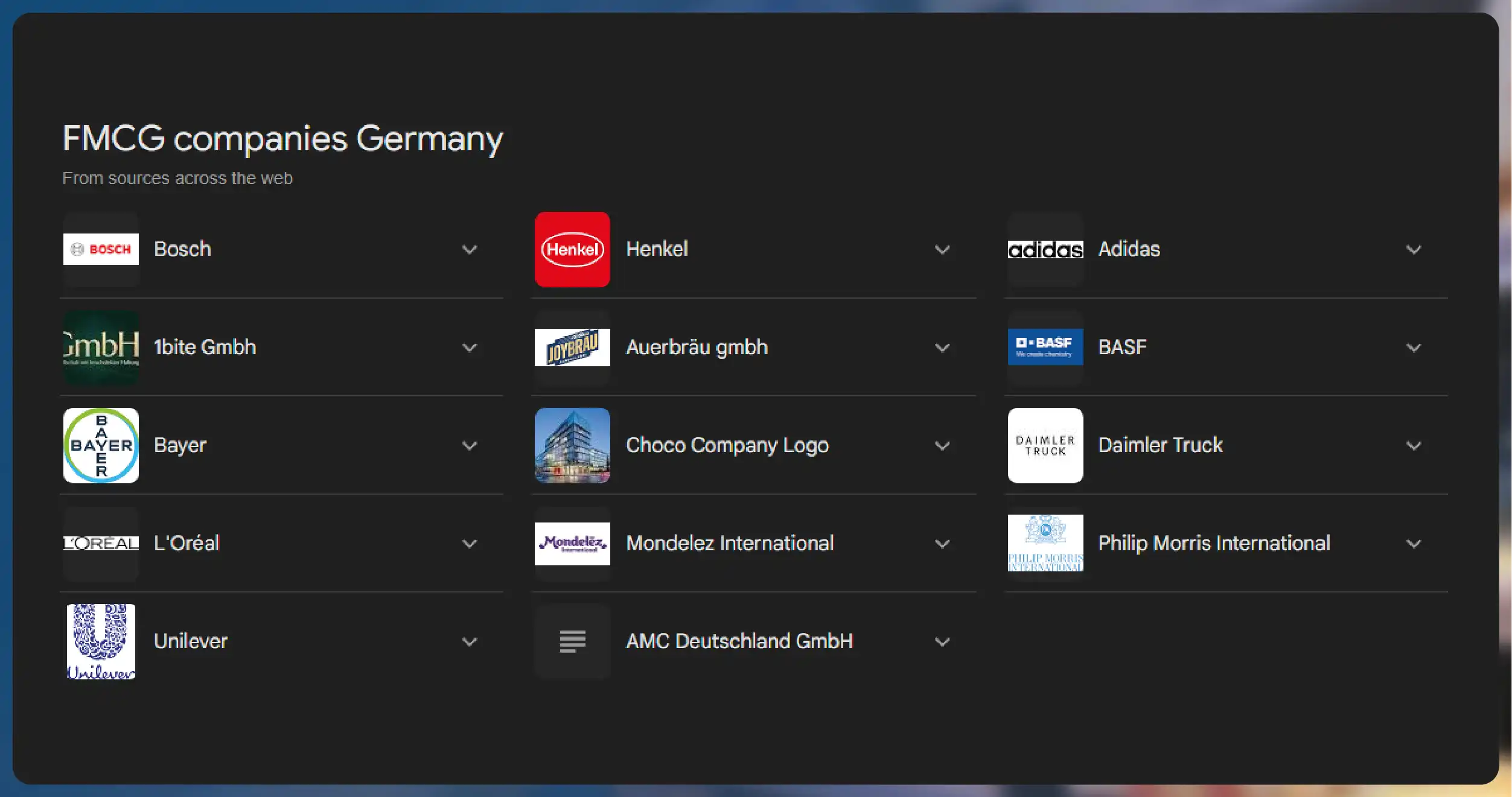Image resolution: width=1512 pixels, height=797 pixels.
Task: Select the Unilever company name
Action: coord(191,641)
